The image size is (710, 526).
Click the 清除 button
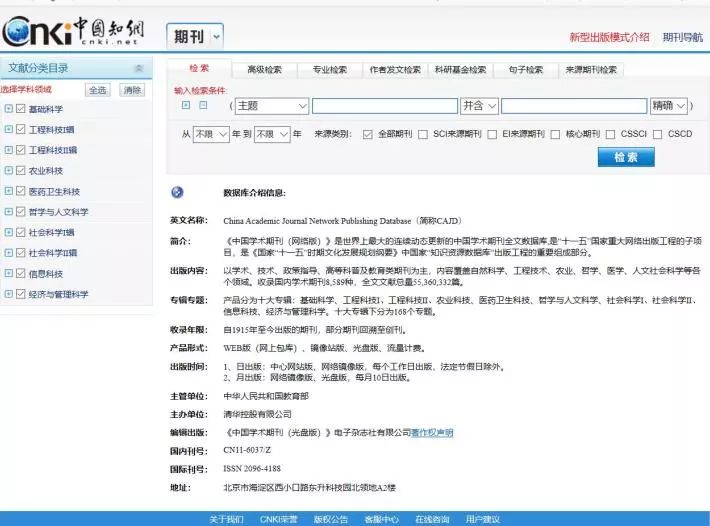pyautogui.click(x=132, y=90)
